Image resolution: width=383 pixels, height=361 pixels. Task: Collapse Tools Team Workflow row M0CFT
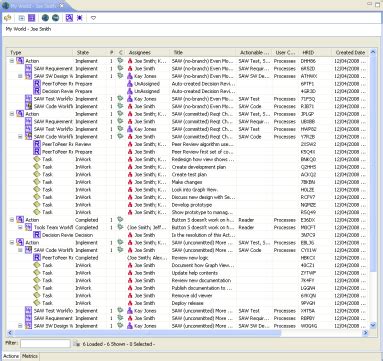point(20,228)
